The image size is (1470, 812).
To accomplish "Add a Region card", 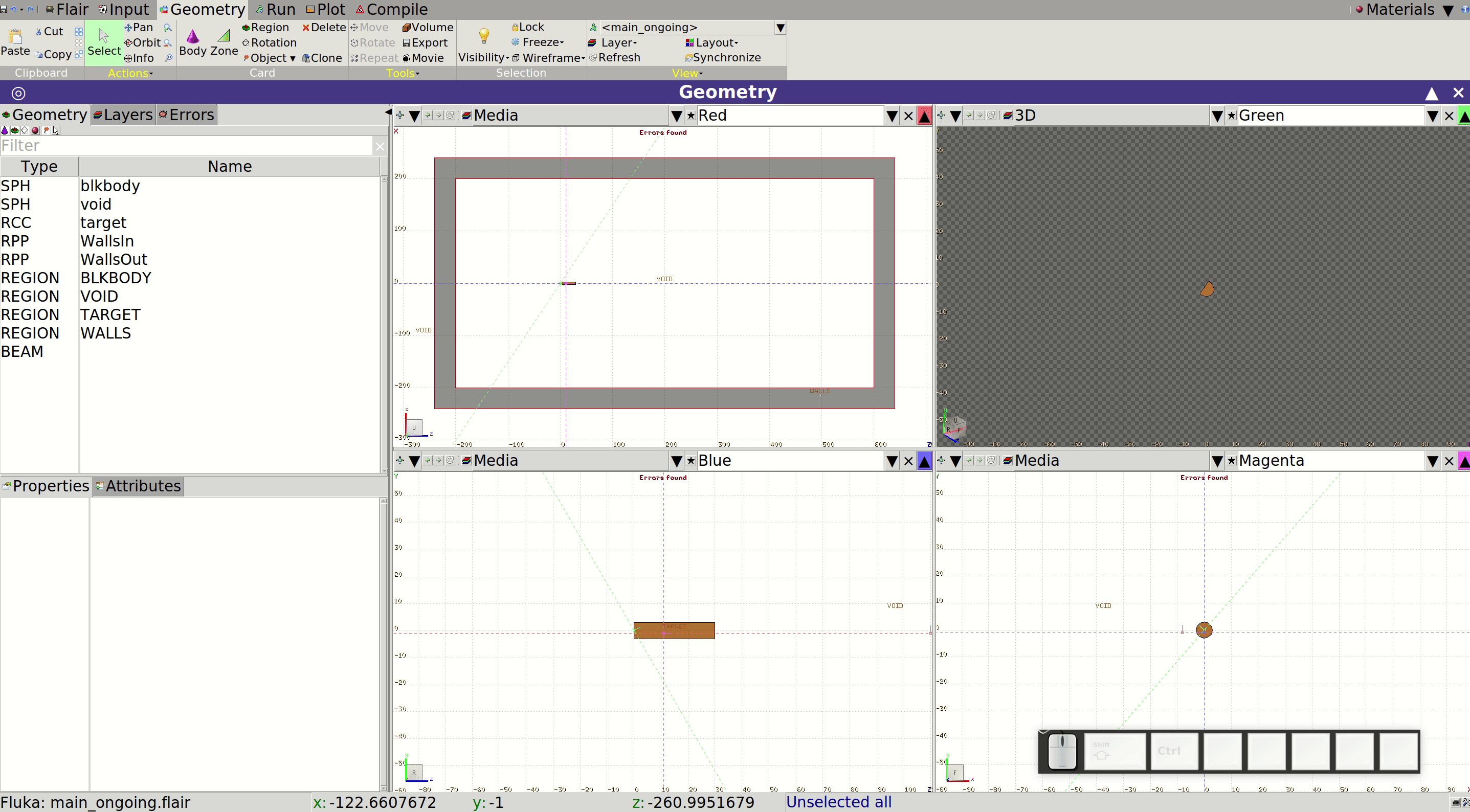I will coord(265,28).
